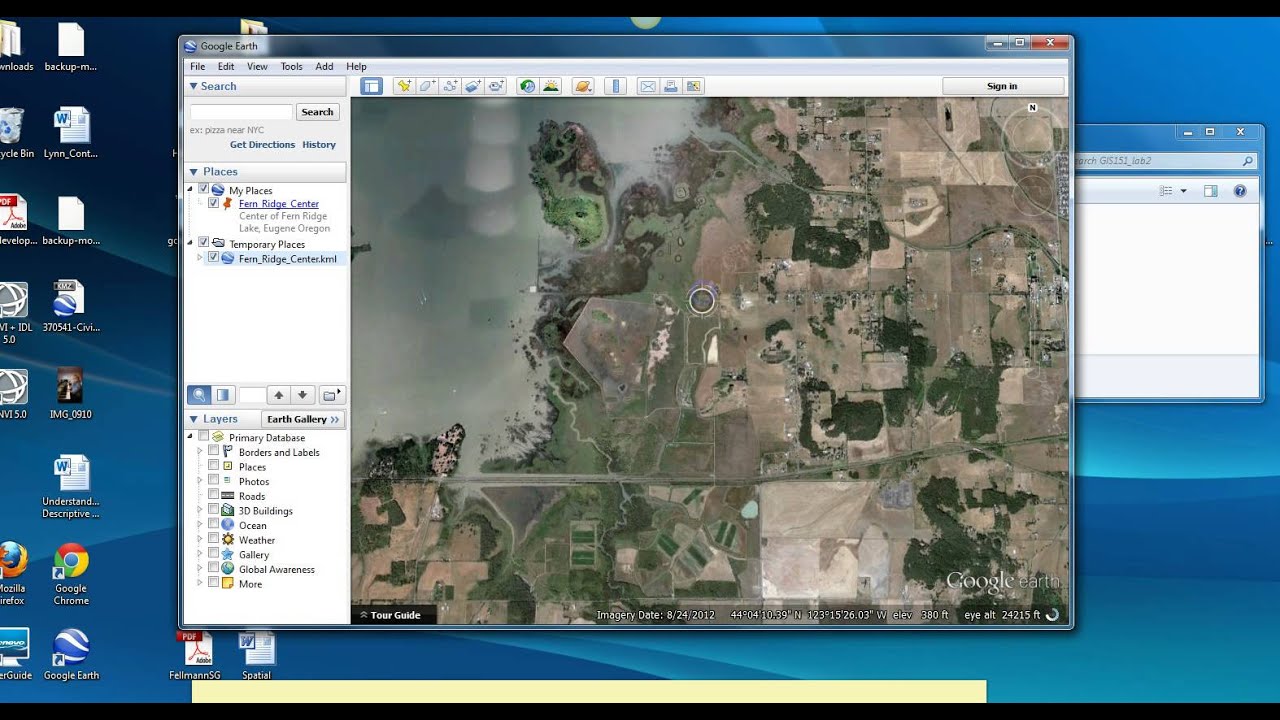Viewport: 1280px width, 720px height.
Task: Expand the Gallery layer node
Action: [200, 554]
